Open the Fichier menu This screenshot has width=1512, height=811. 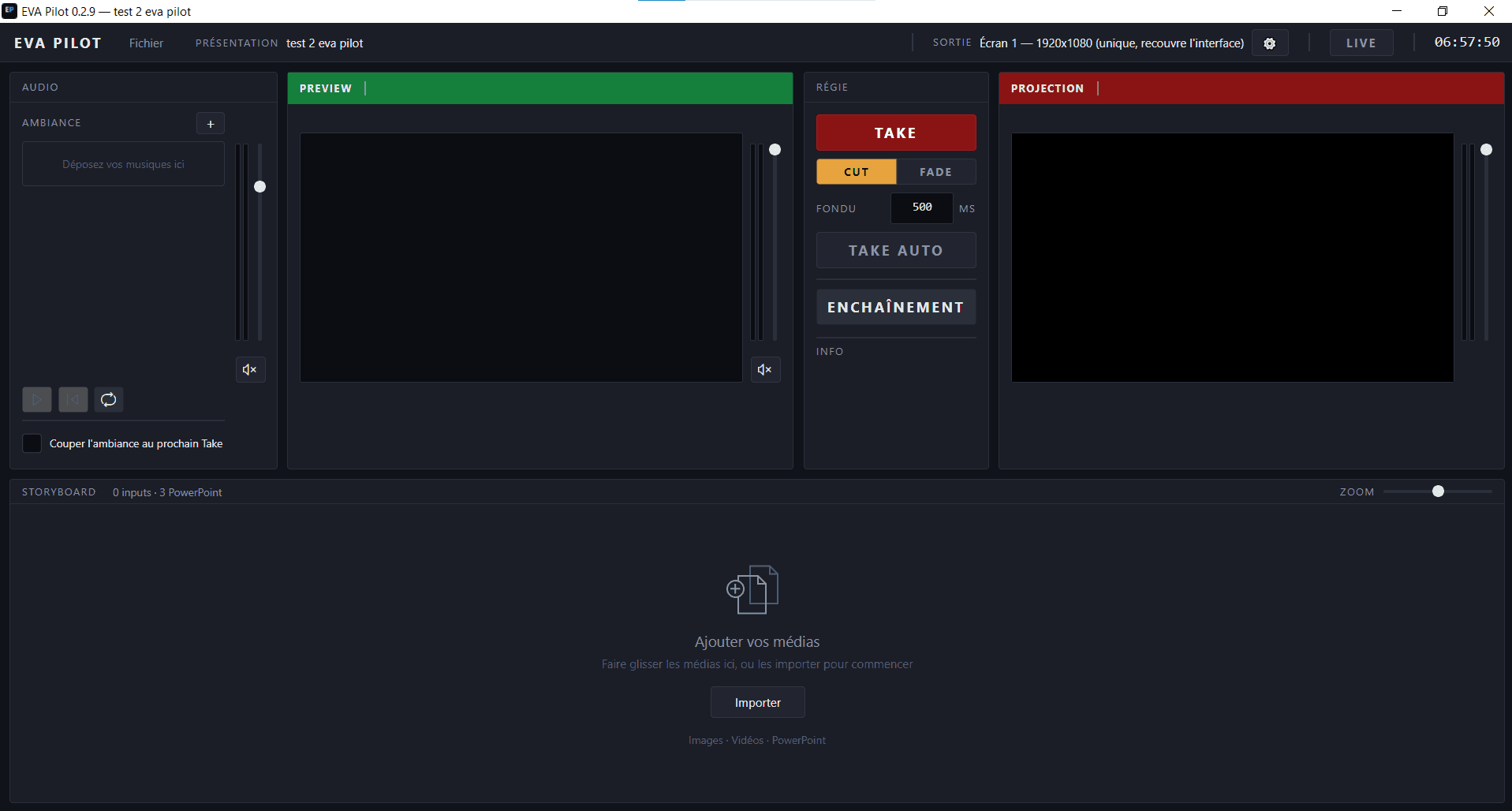[146, 43]
